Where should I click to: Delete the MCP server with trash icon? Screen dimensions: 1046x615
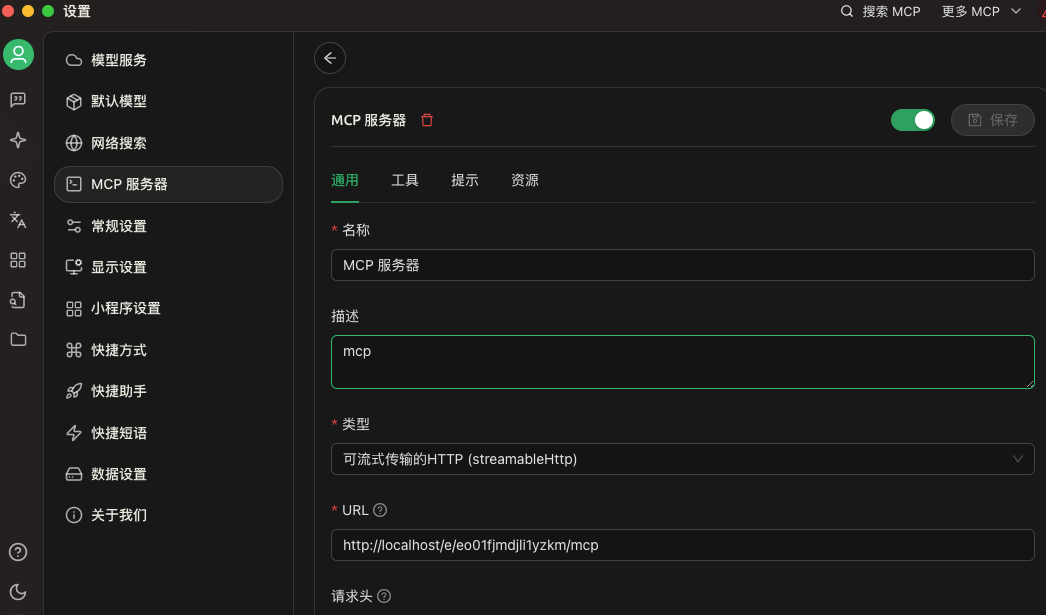pyautogui.click(x=427, y=120)
